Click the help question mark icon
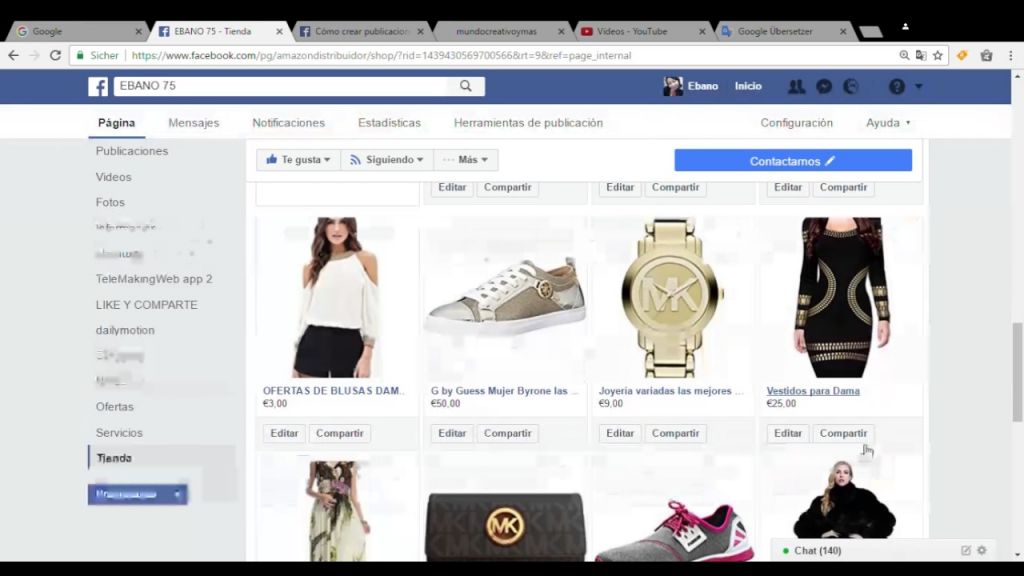This screenshot has height=576, width=1024. (896, 87)
